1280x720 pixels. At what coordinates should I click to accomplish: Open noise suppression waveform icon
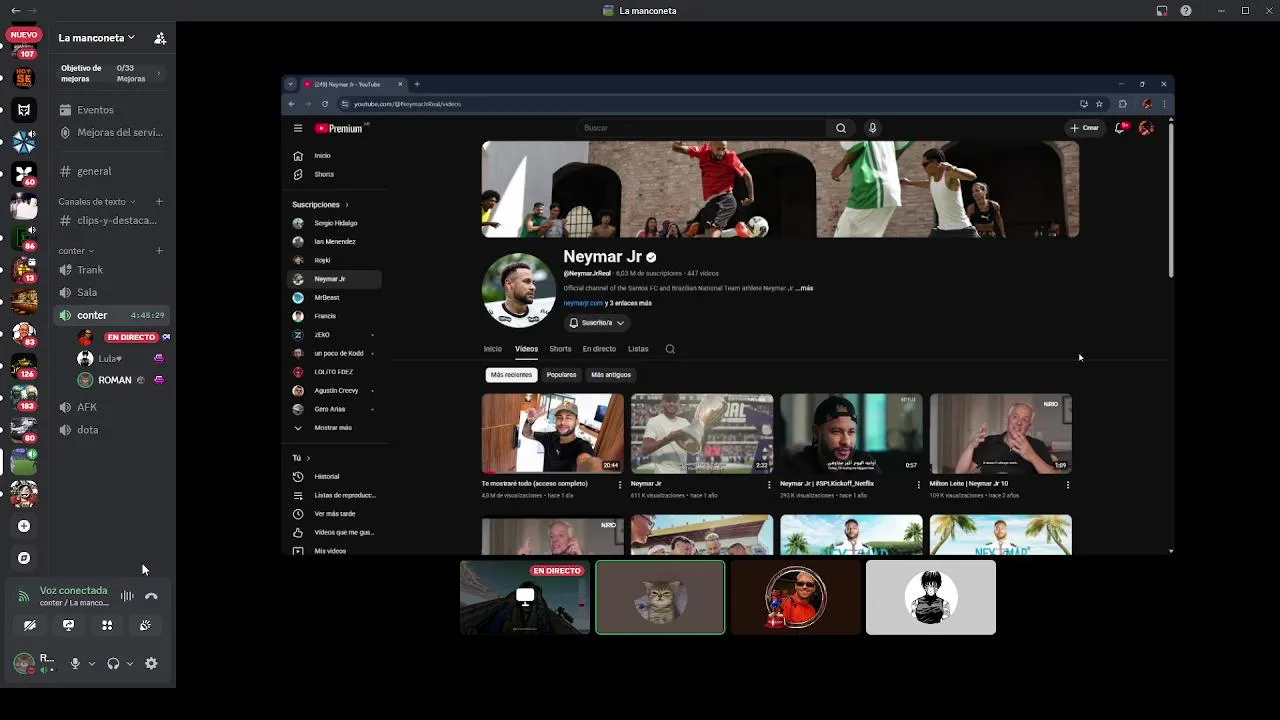pos(127,596)
